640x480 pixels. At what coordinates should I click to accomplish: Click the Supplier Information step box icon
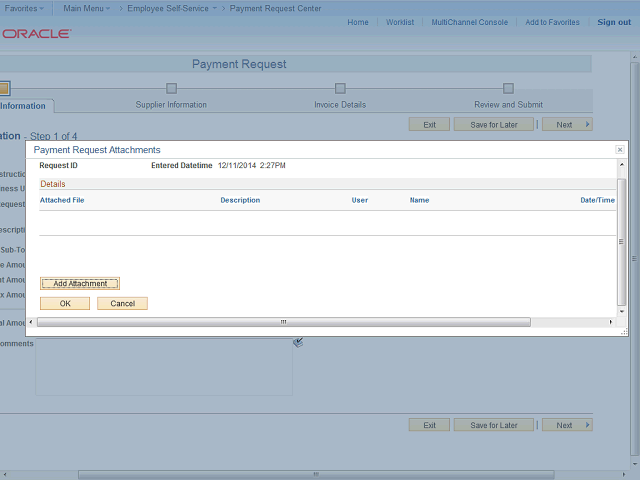pos(171,88)
